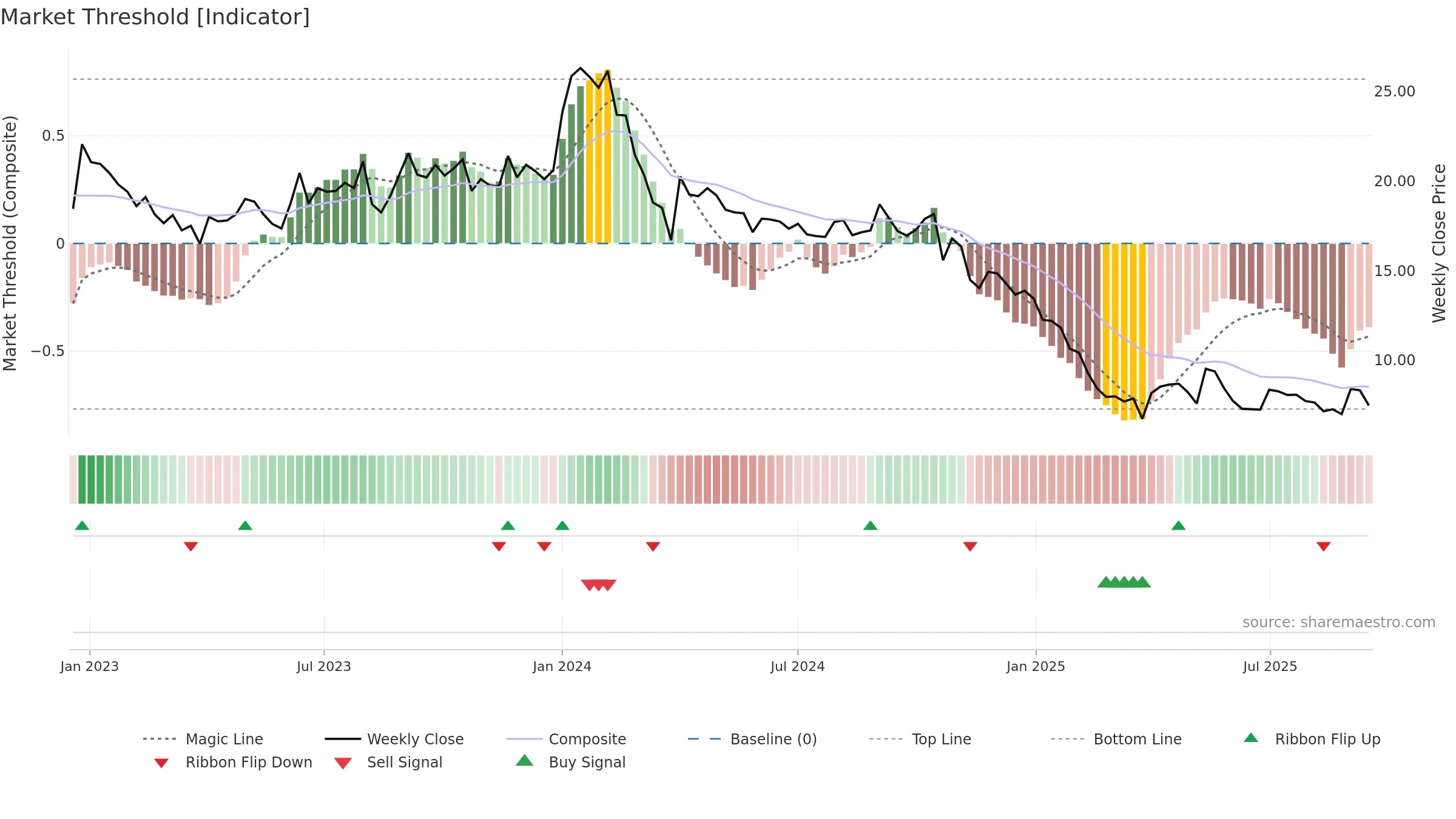This screenshot has height=819, width=1456.
Task: Click the red flip-down triangle near Nov 2024
Action: tap(970, 547)
